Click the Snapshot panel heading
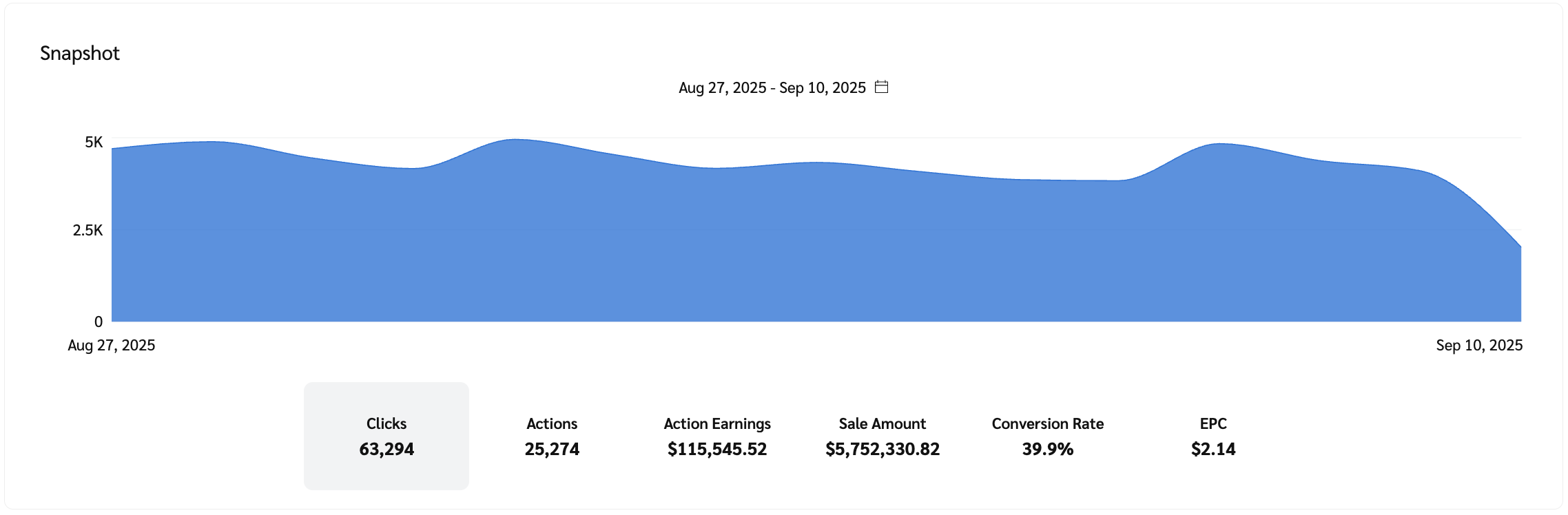1568x515 pixels. coord(80,53)
